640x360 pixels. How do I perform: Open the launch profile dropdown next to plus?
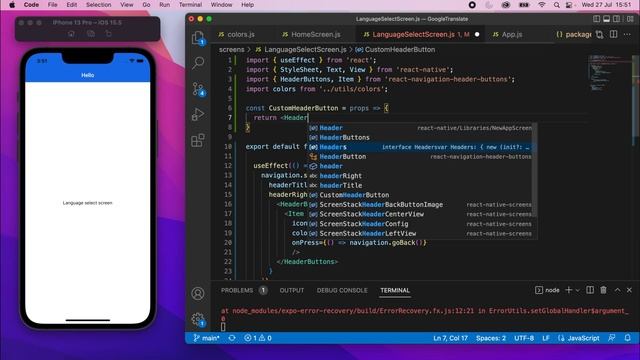(578, 290)
